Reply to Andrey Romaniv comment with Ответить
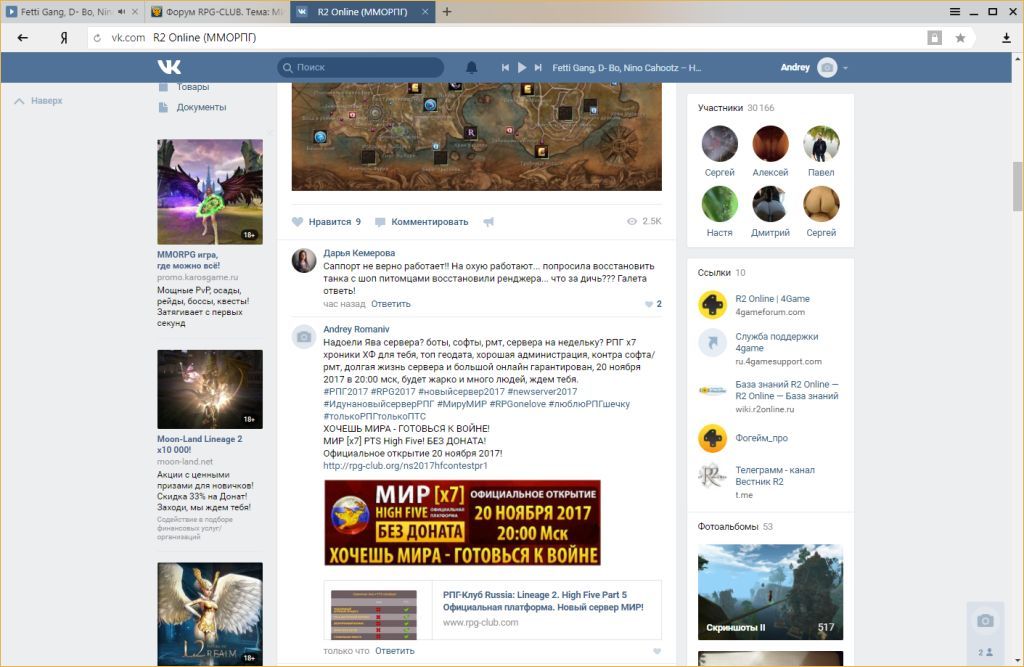The width and height of the screenshot is (1024, 667). (x=394, y=651)
